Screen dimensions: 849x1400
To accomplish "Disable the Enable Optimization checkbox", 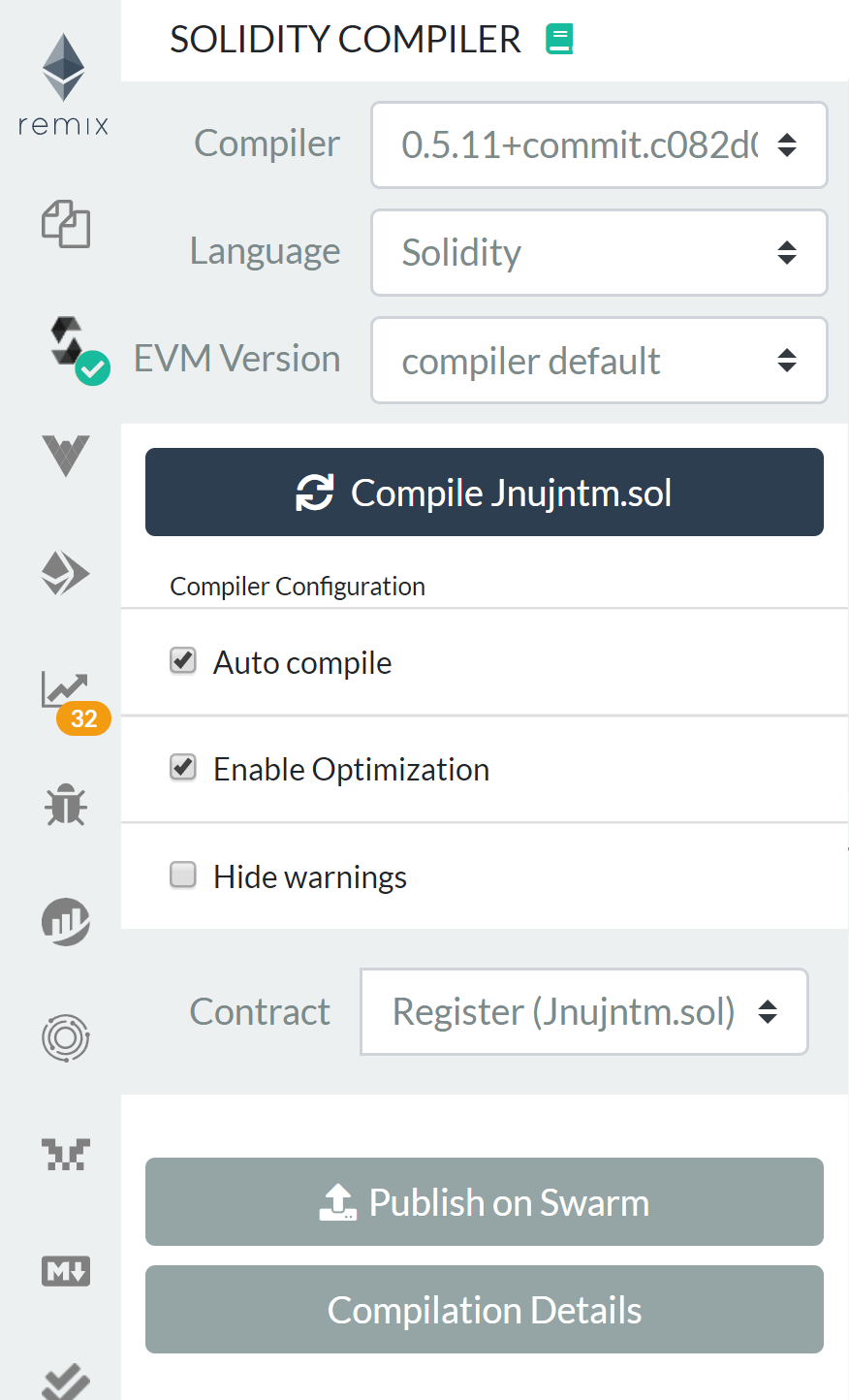I will [x=183, y=768].
